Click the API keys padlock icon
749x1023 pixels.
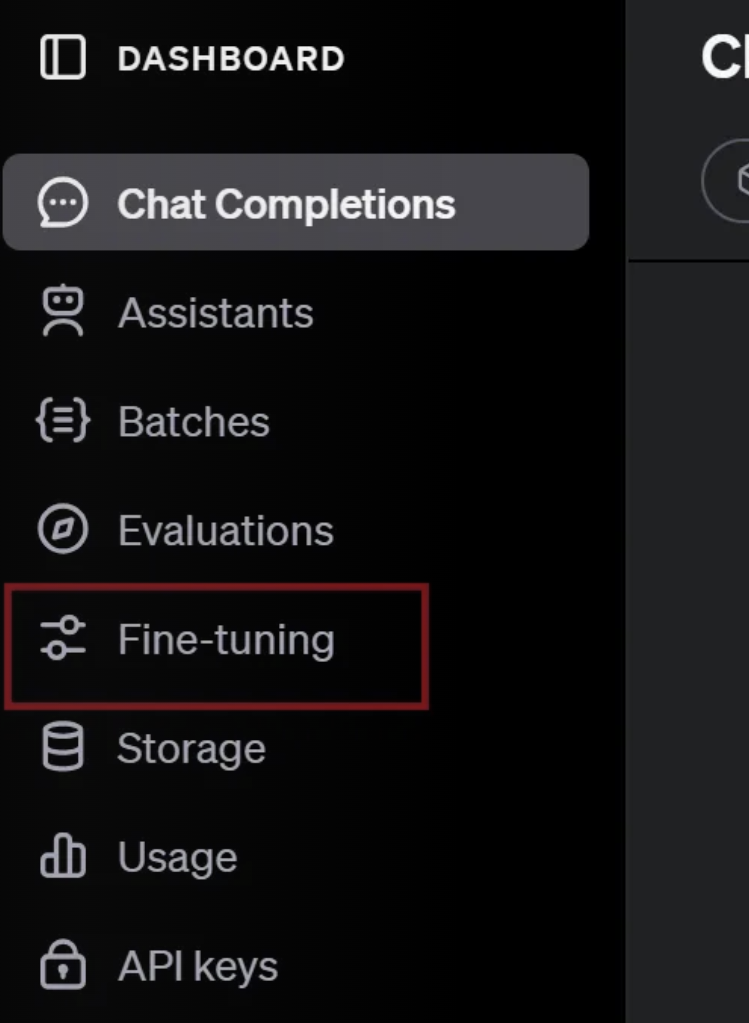click(63, 964)
